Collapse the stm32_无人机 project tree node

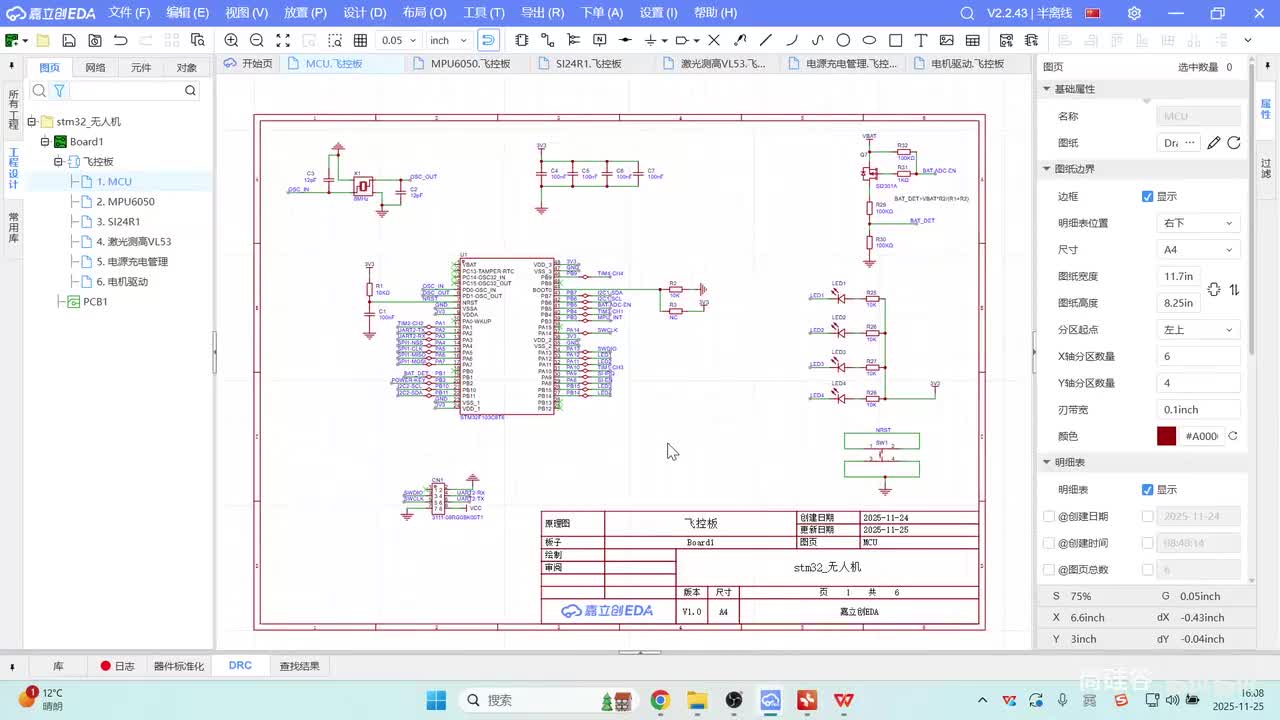(x=32, y=122)
